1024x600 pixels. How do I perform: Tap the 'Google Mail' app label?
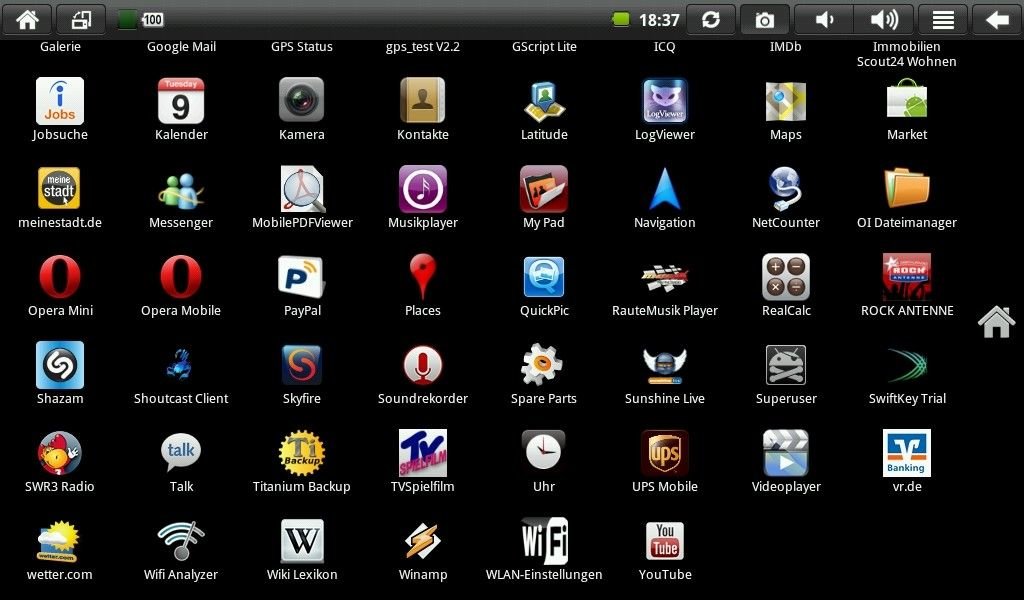(x=181, y=47)
